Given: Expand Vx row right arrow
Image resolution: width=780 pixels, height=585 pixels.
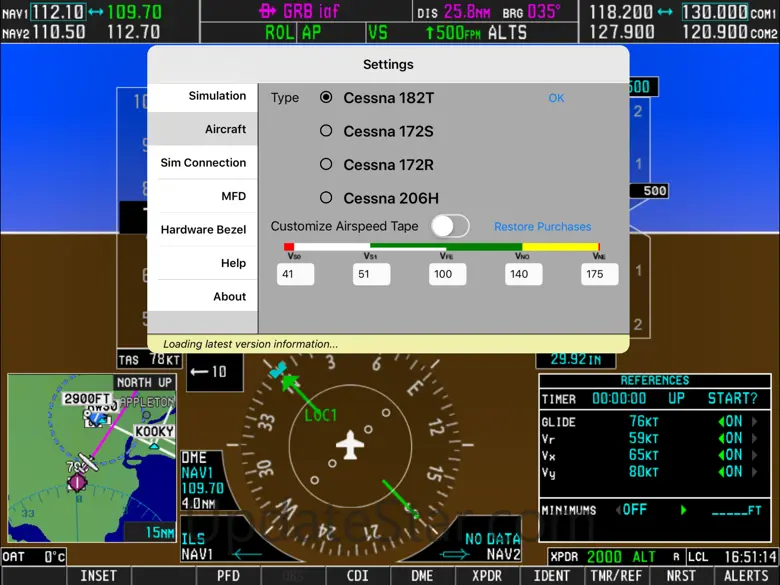Looking at the screenshot, I should click(755, 455).
